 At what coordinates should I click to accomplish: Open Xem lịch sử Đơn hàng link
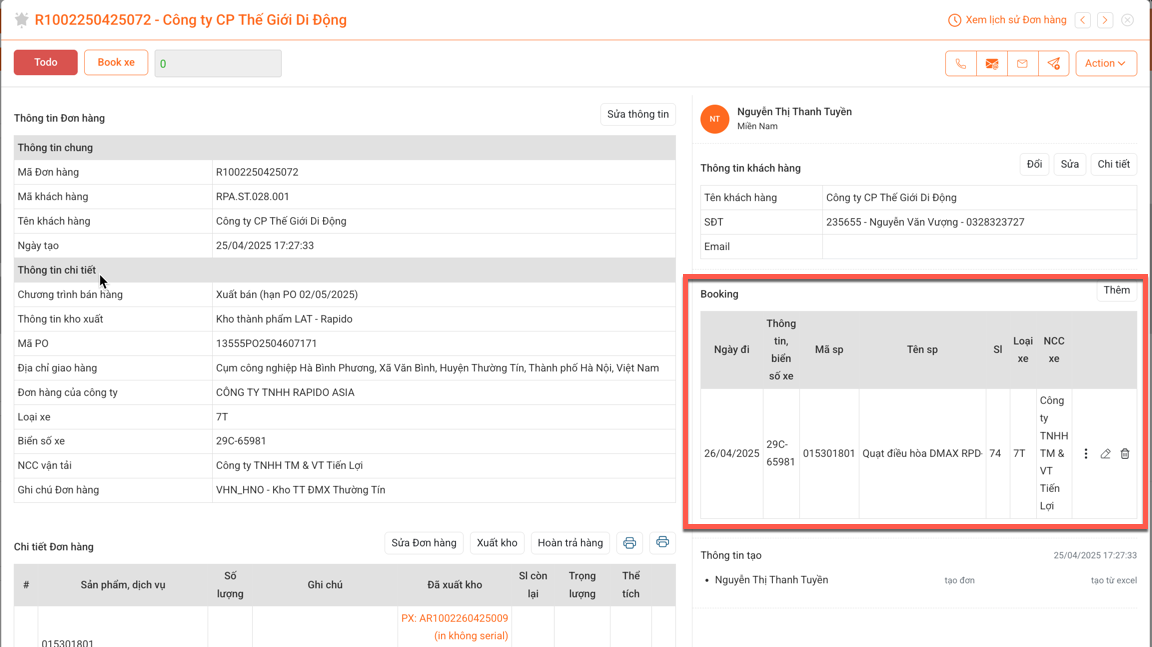point(1016,20)
